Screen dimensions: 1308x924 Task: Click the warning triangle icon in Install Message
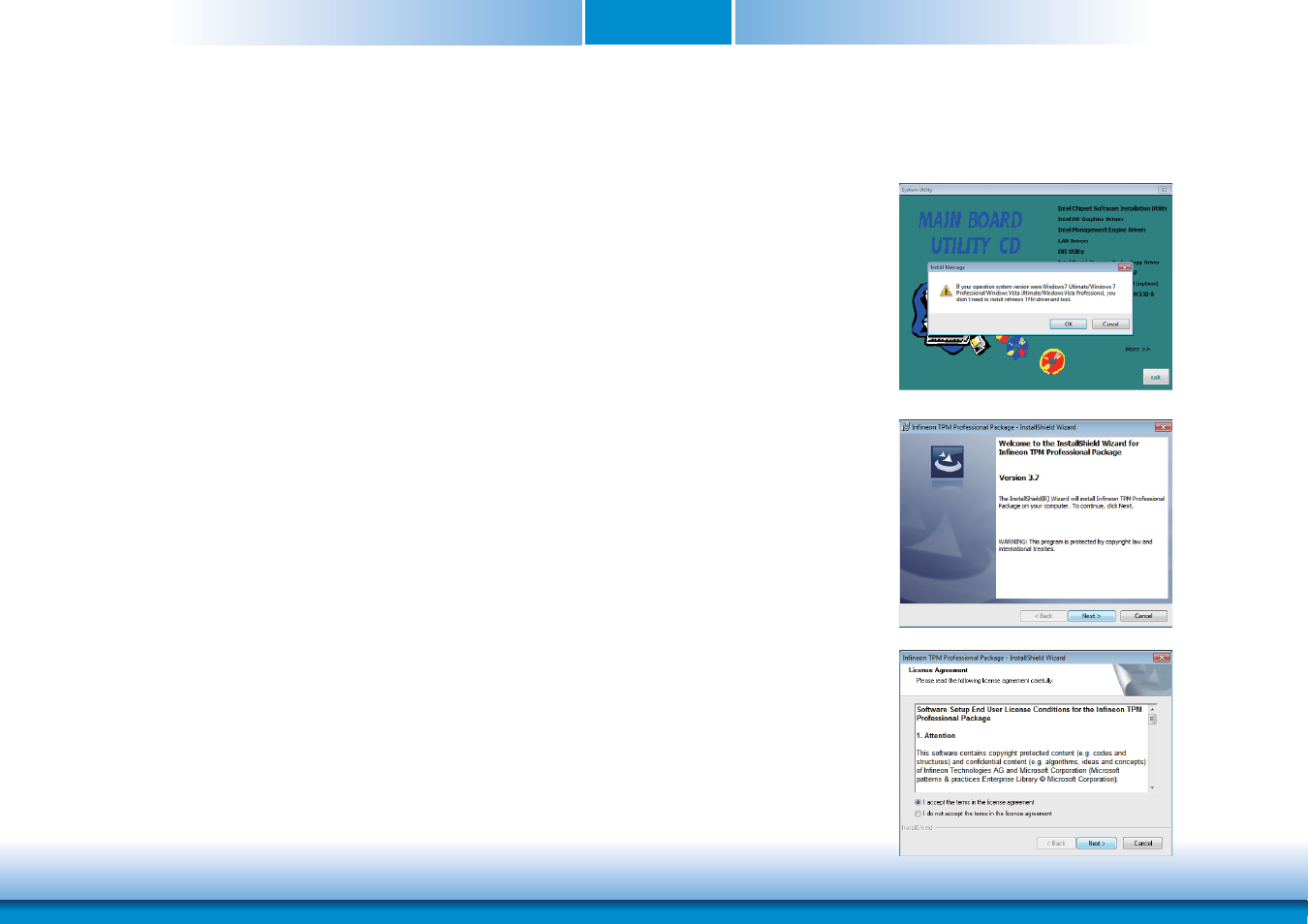coord(946,292)
